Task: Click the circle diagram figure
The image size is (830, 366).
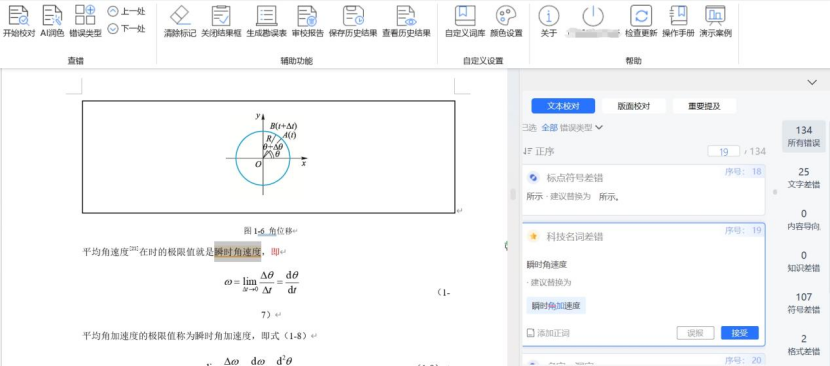Action: point(266,155)
